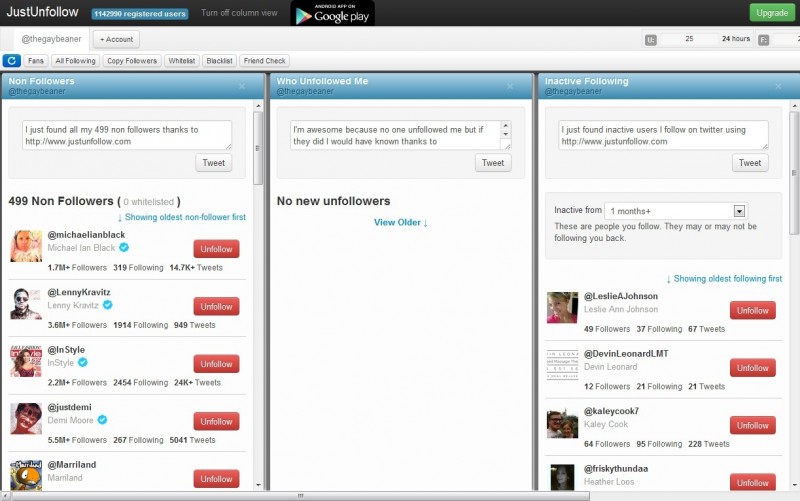The image size is (800, 501).
Task: Click the @michaelianblack username
Action: (x=86, y=235)
